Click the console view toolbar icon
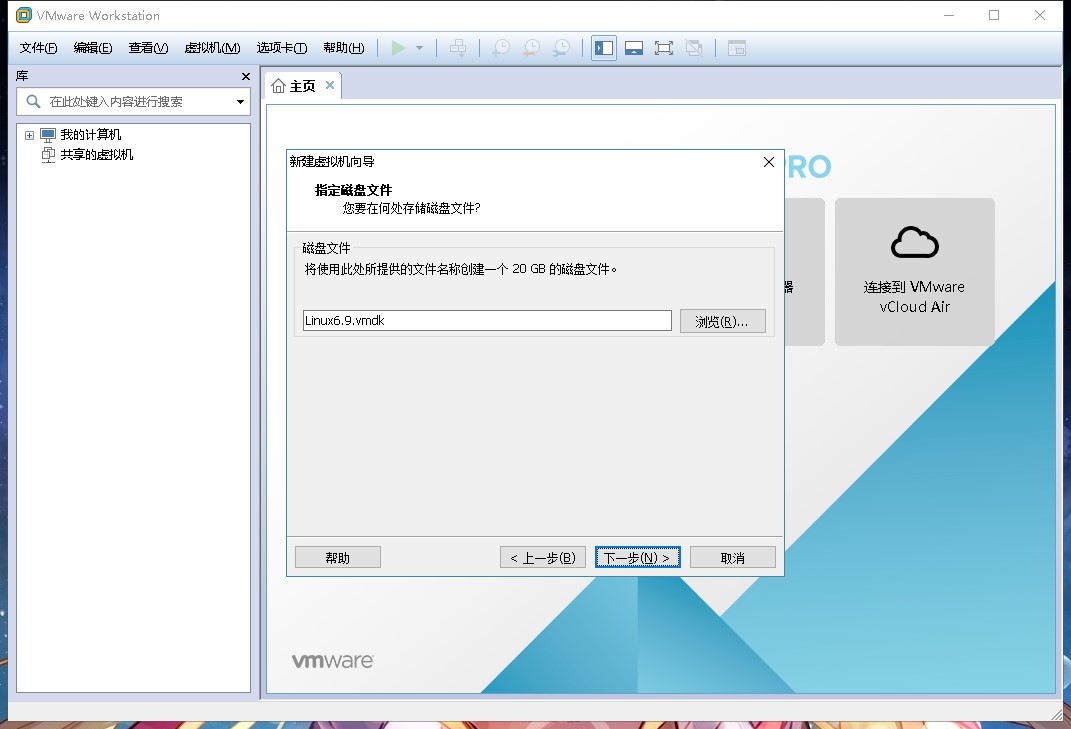 point(737,48)
